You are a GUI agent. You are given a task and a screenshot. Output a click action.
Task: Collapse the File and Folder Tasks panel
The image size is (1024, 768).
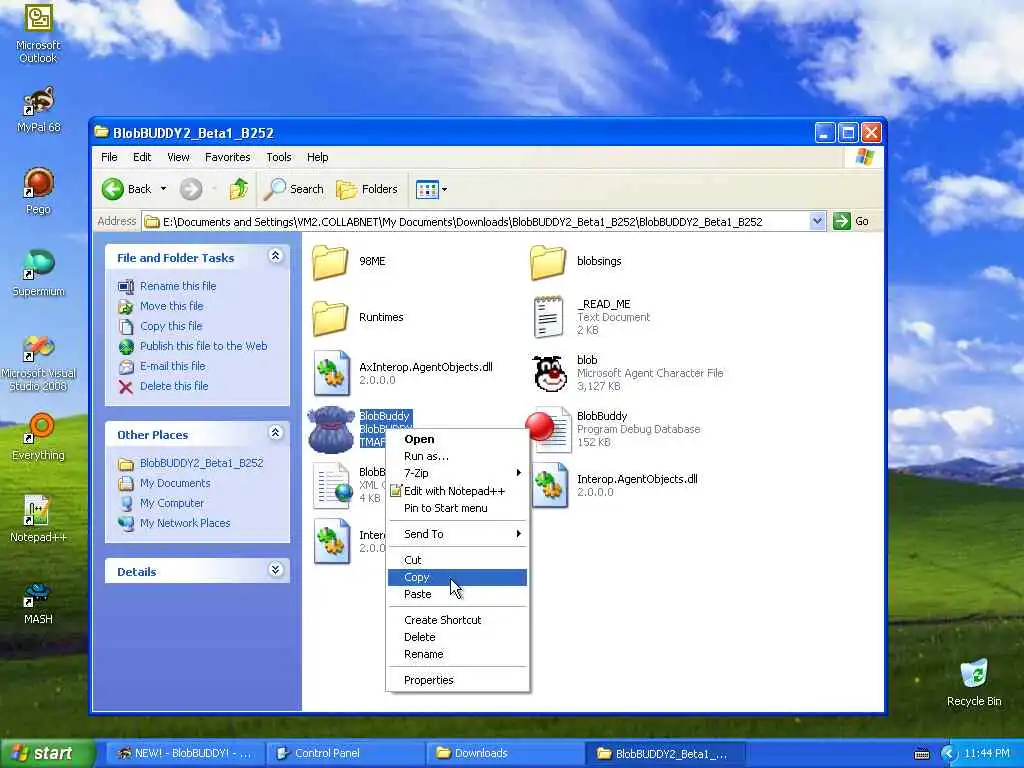276,257
